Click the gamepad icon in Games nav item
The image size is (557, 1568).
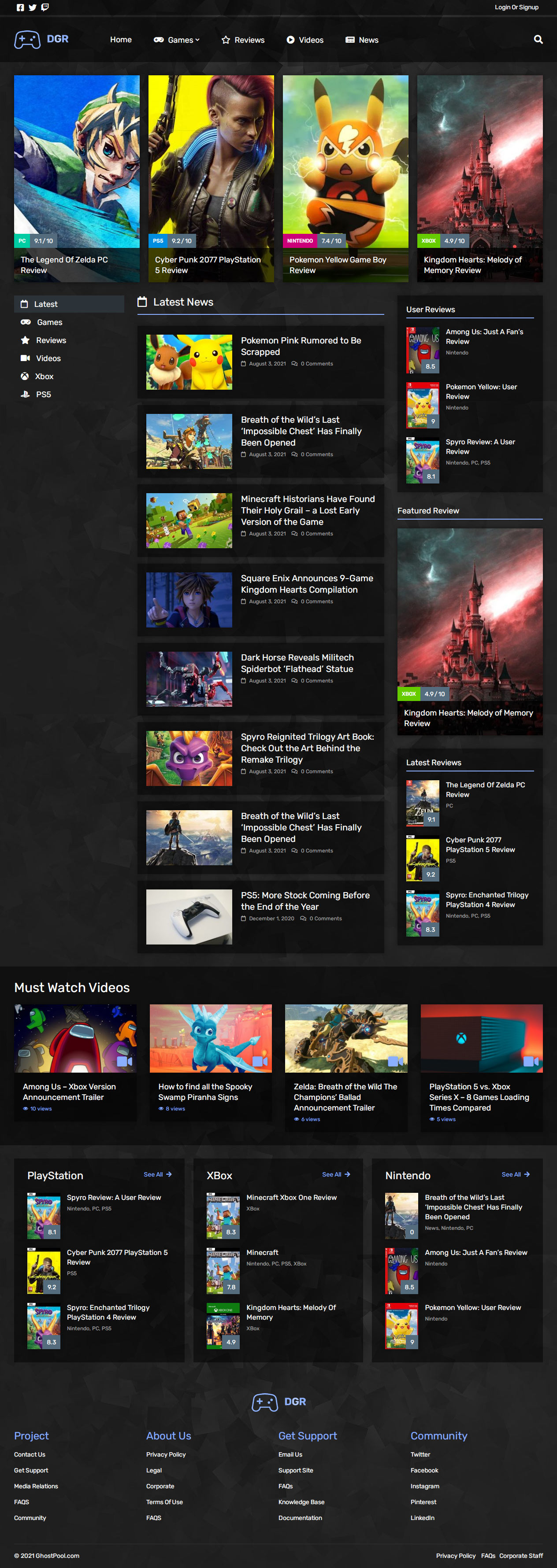(x=159, y=40)
